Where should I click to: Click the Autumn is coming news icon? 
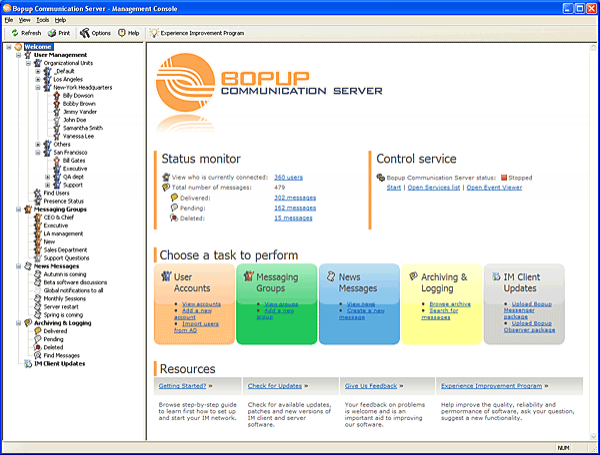(x=38, y=274)
